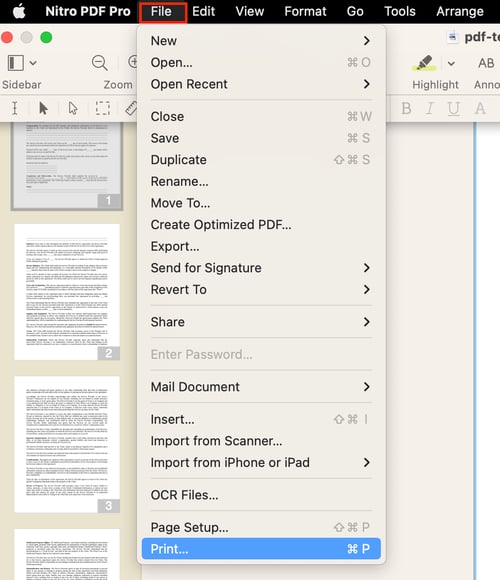Click the text color A button

click(480, 109)
